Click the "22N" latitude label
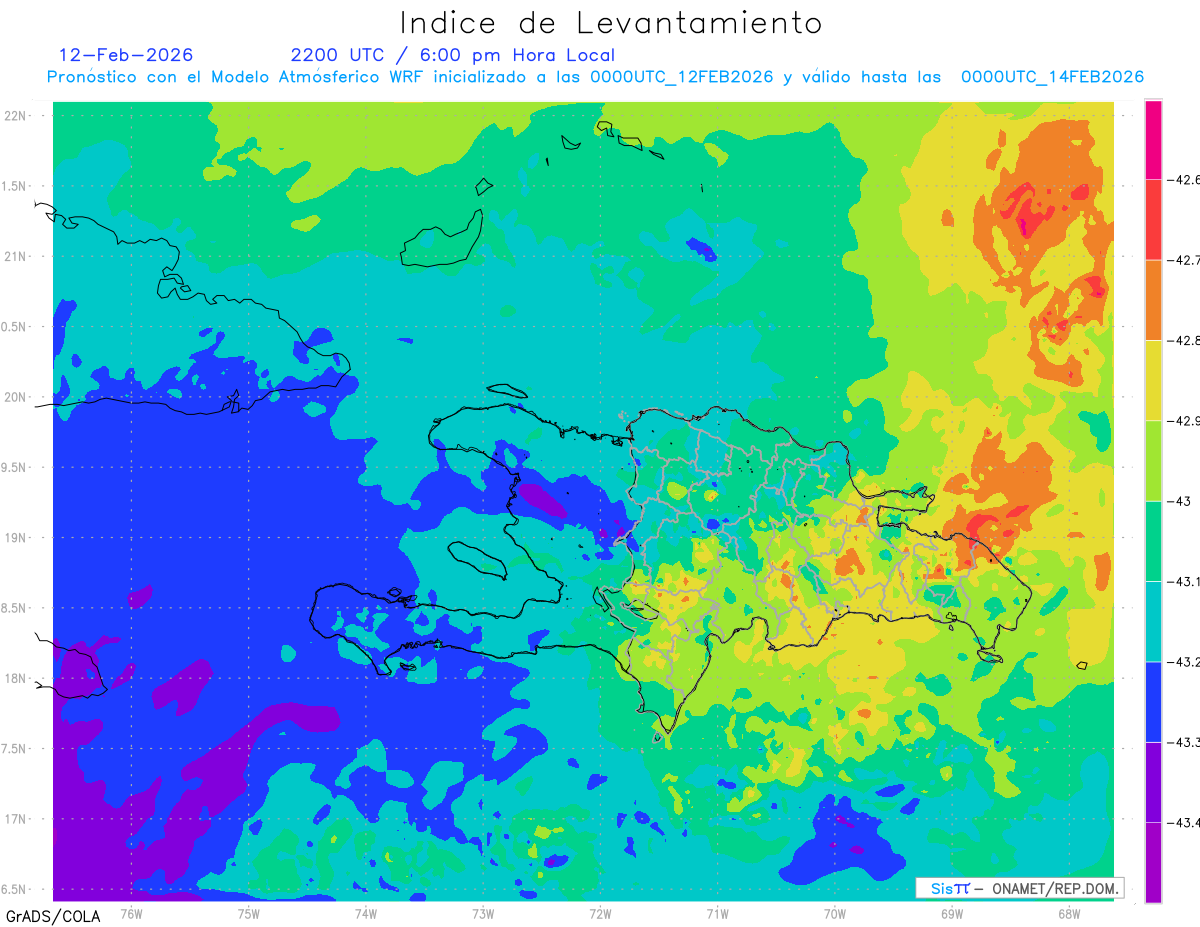 coord(16,116)
